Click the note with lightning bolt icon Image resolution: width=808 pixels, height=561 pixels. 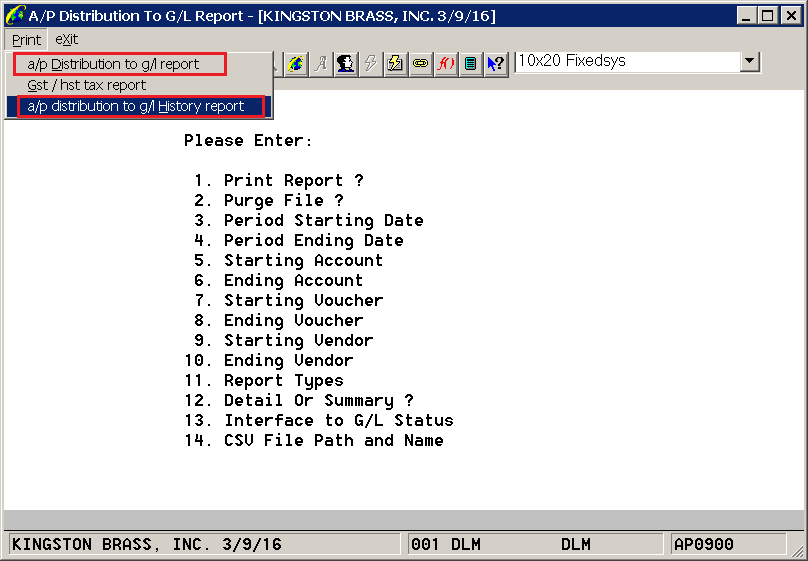[x=395, y=63]
